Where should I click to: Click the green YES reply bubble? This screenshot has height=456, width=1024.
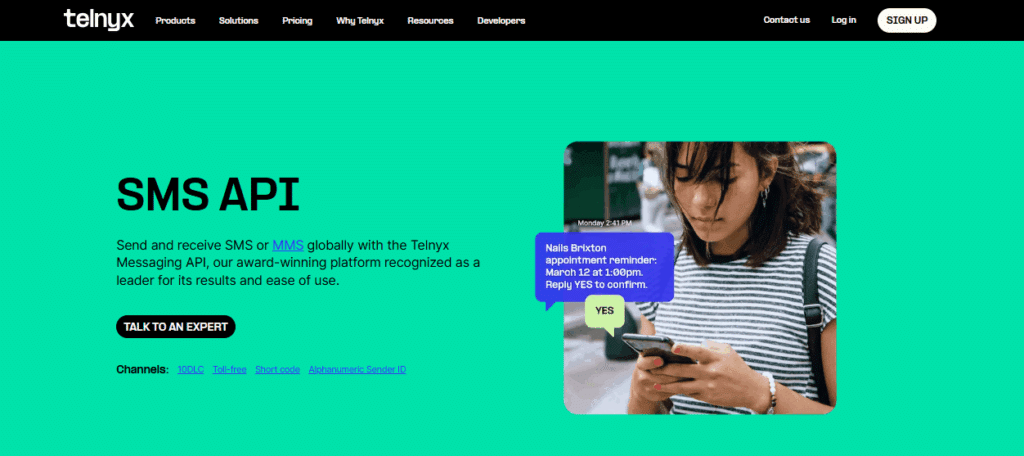604,311
